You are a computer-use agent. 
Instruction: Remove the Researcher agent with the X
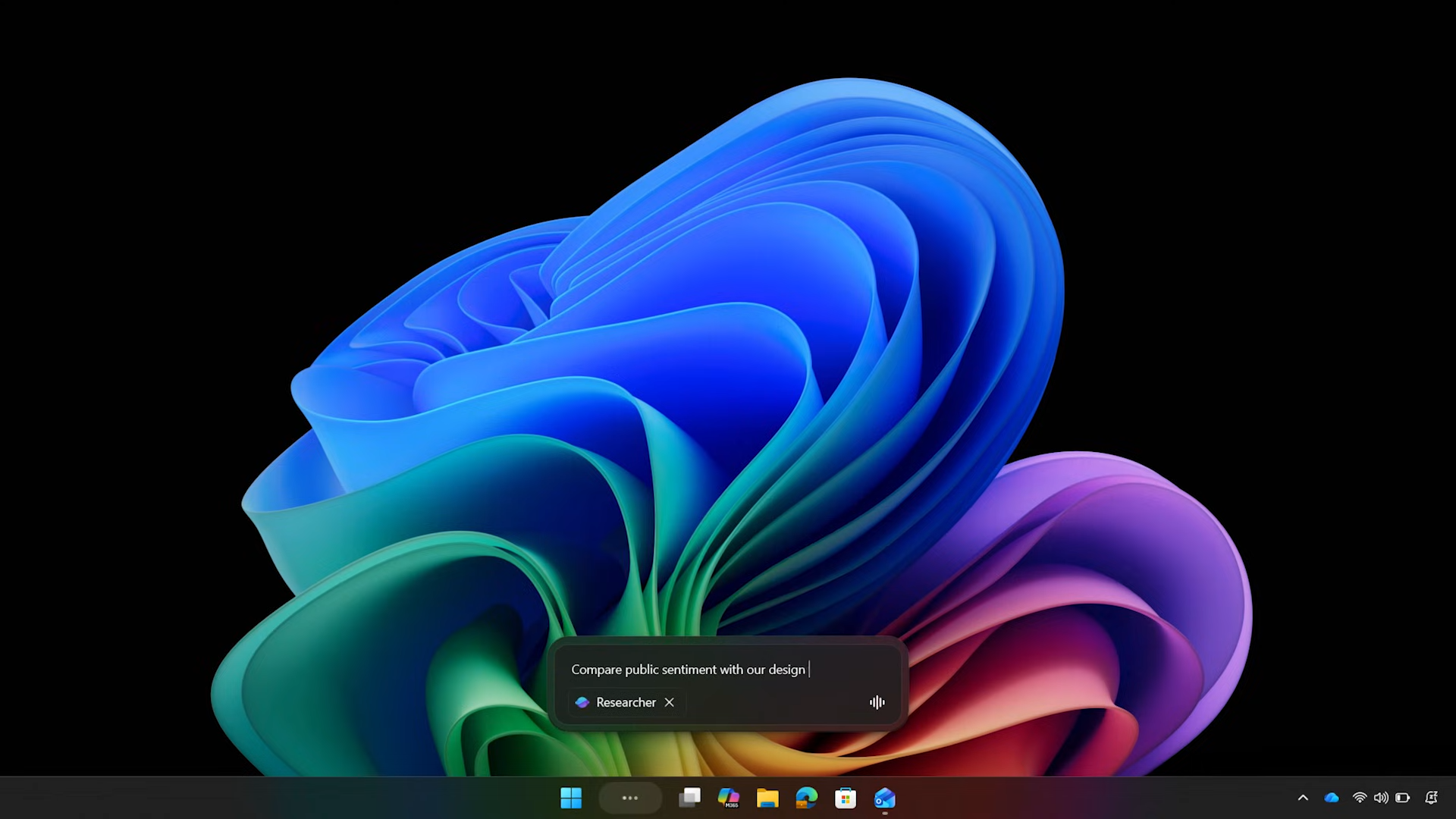668,702
